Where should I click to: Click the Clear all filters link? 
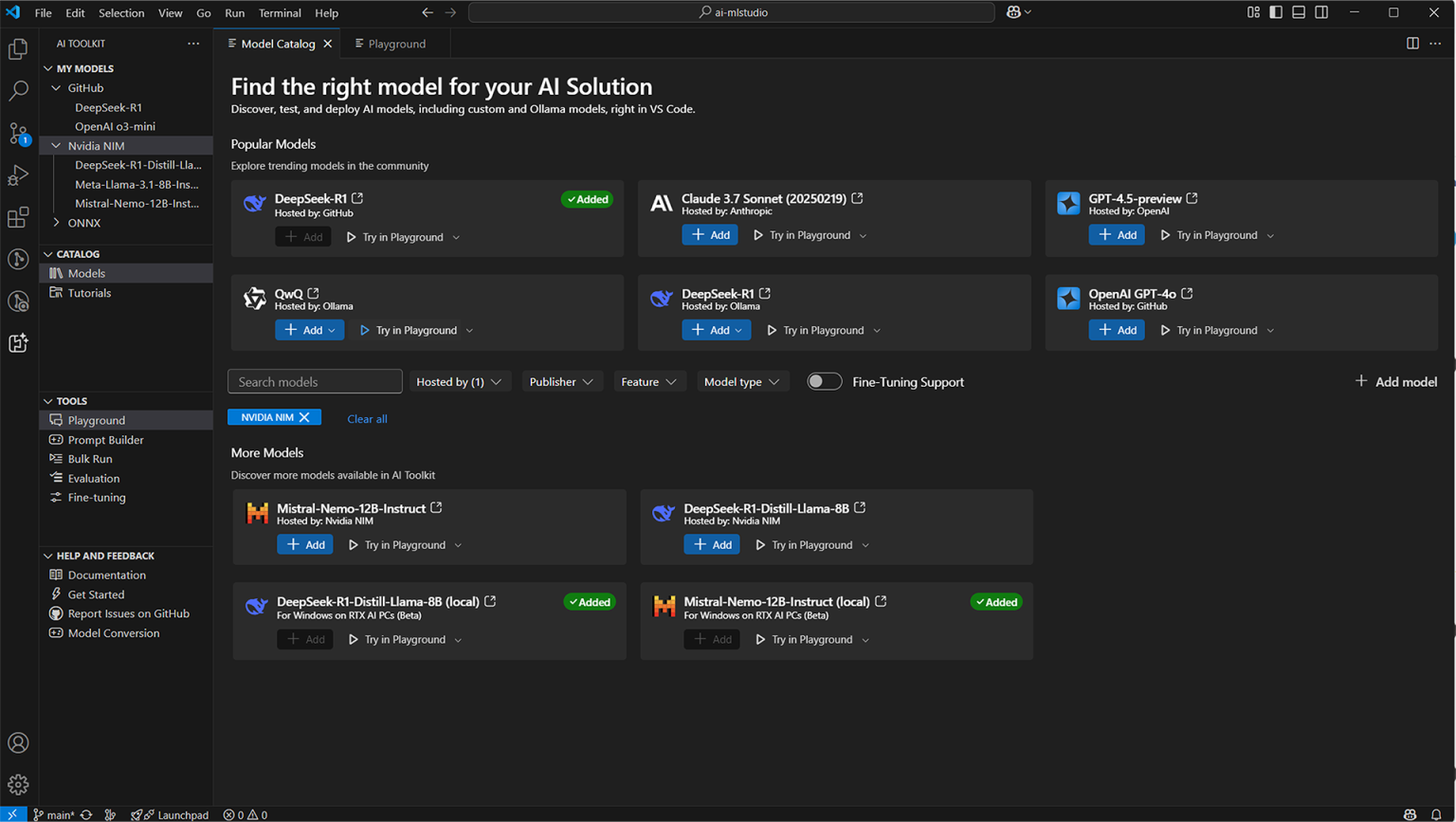pyautogui.click(x=367, y=418)
